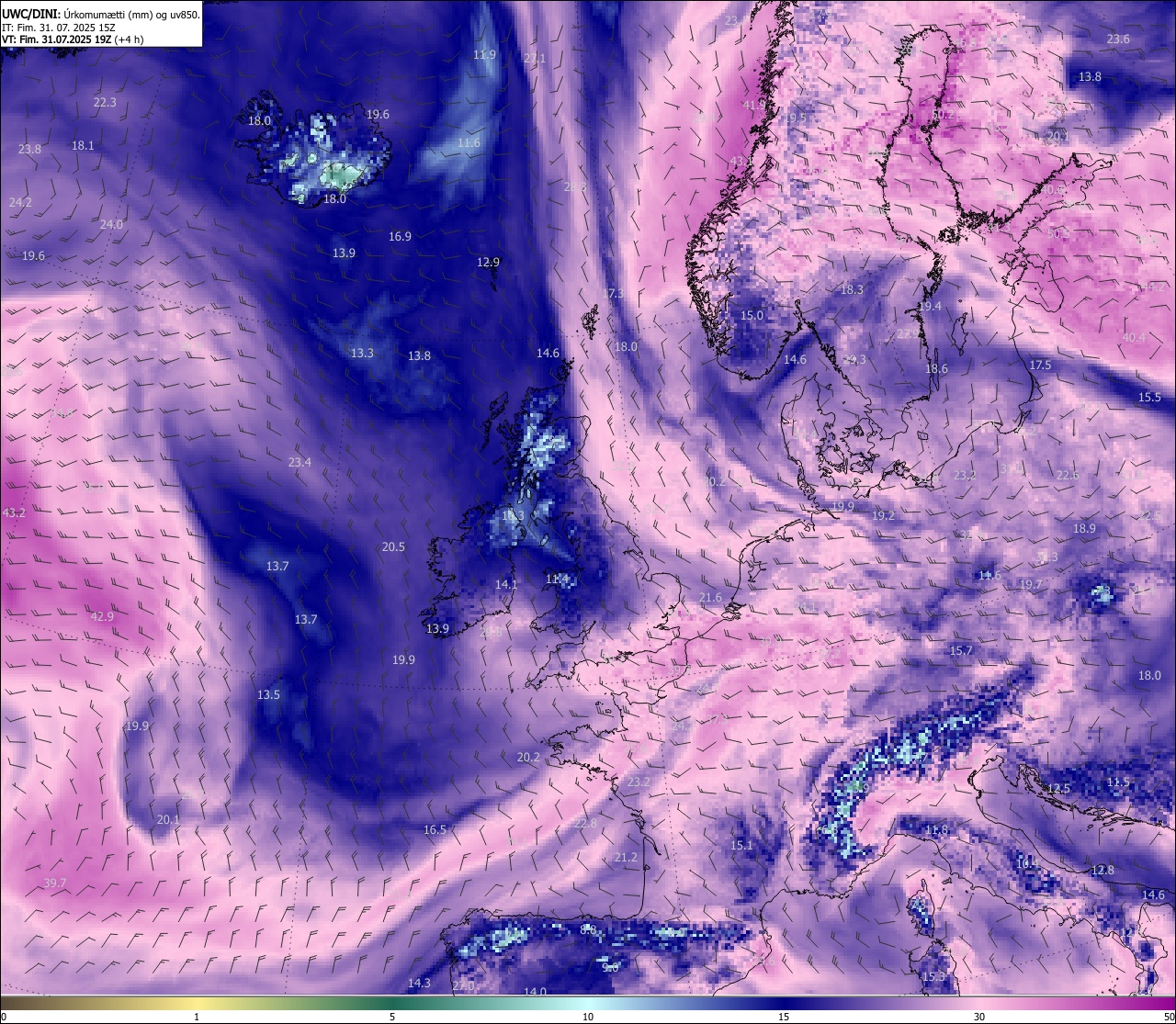
Task: Click the 22.6 value label
Action: click(1068, 475)
